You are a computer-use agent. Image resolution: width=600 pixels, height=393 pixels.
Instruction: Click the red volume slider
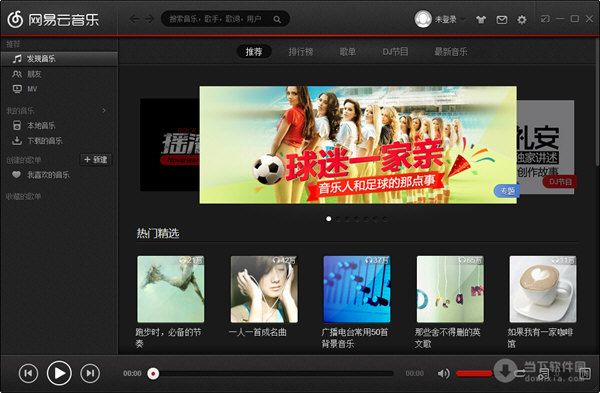[x=474, y=373]
